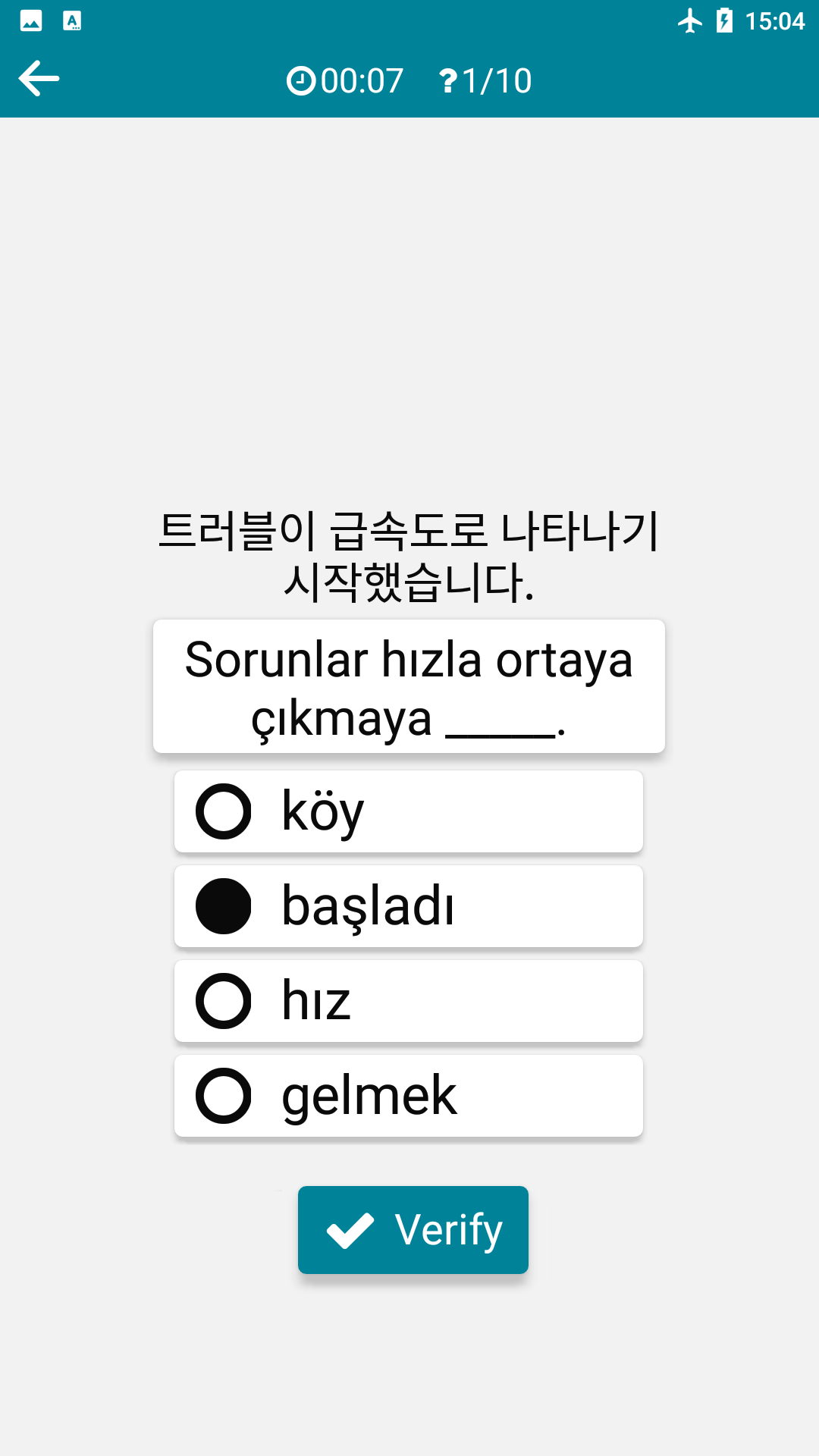The width and height of the screenshot is (819, 1456).
Task: Tap the airplane mode status icon
Action: tap(690, 20)
